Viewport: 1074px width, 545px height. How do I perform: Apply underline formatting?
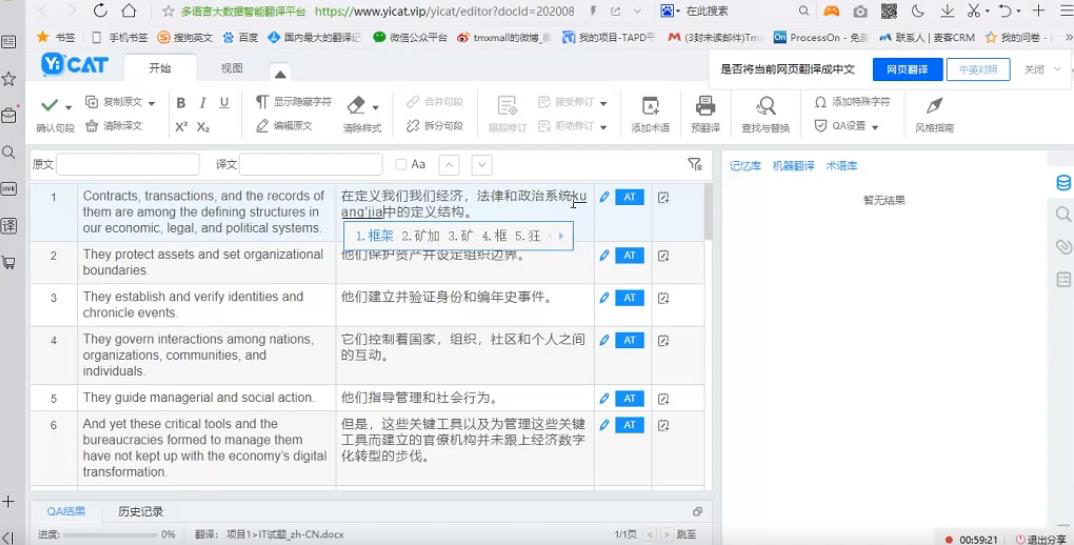[224, 103]
